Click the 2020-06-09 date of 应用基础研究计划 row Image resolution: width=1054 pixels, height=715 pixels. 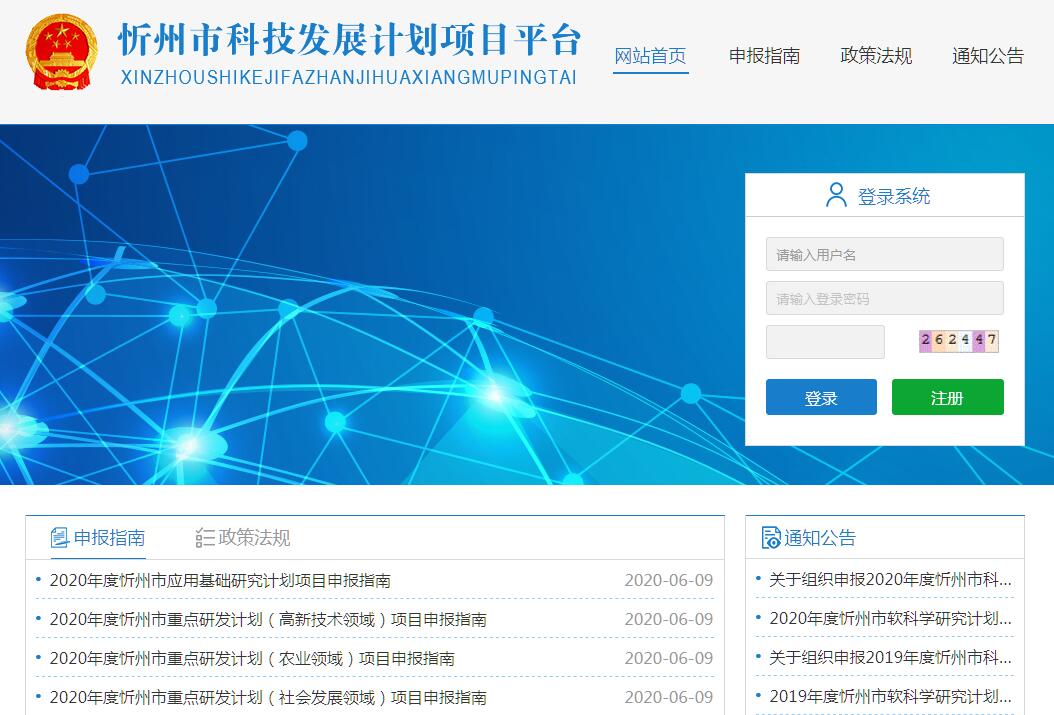point(669,580)
